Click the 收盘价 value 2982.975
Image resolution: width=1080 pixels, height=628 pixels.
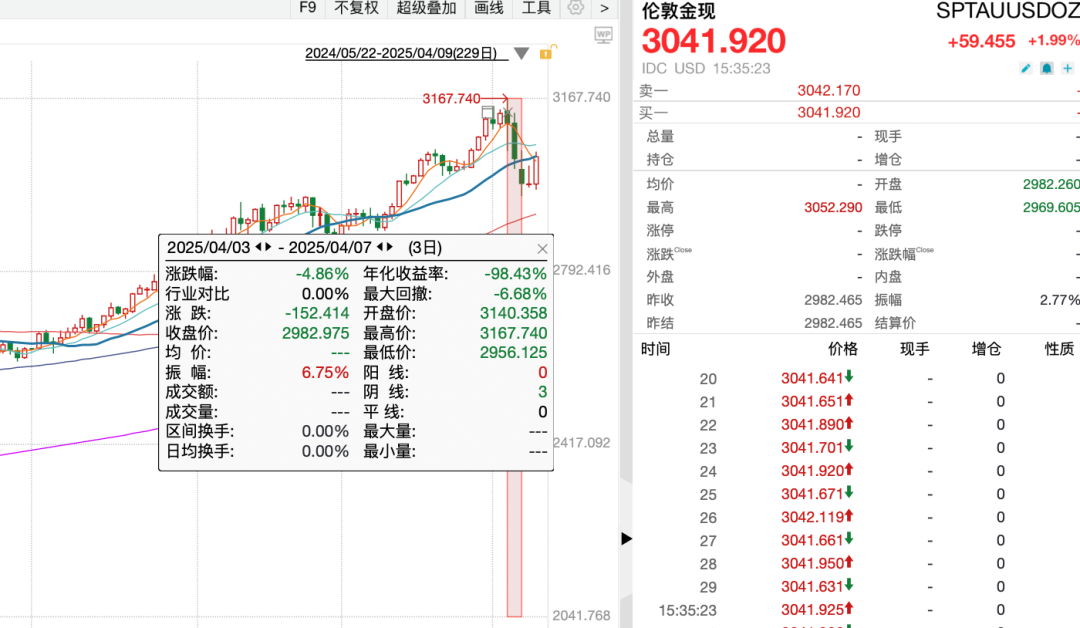coord(315,333)
